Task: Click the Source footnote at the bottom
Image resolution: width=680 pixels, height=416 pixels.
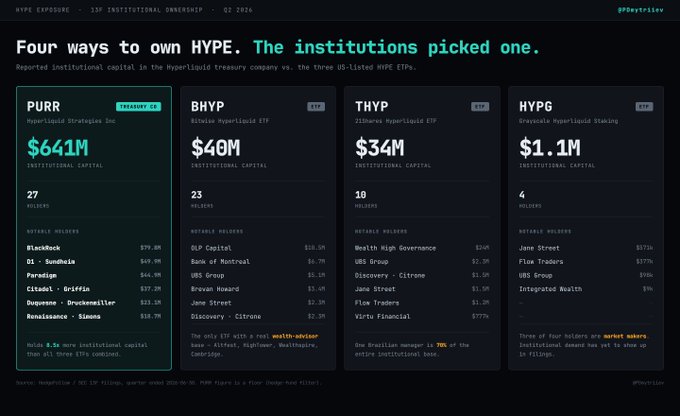Action: (x=169, y=383)
